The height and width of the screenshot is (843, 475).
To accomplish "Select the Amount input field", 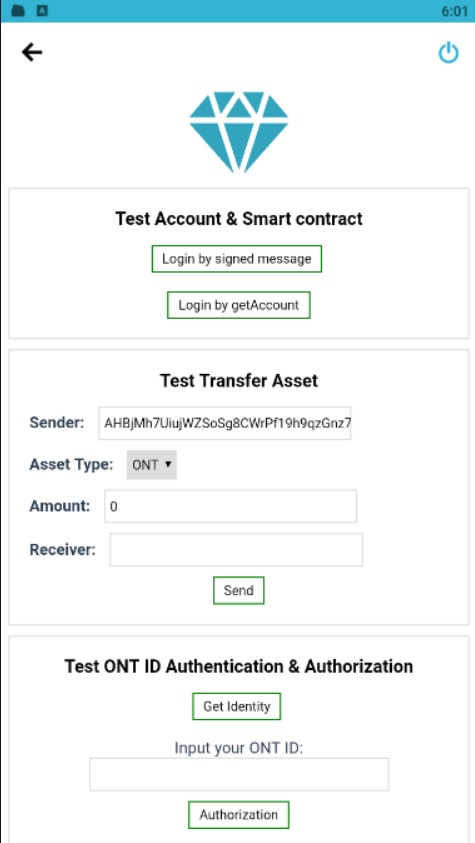I will pos(231,506).
